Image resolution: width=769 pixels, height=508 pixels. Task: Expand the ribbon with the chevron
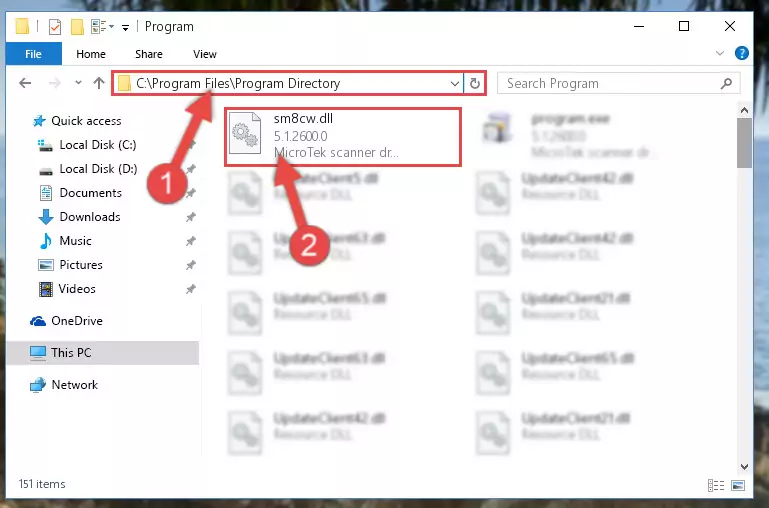(x=719, y=53)
